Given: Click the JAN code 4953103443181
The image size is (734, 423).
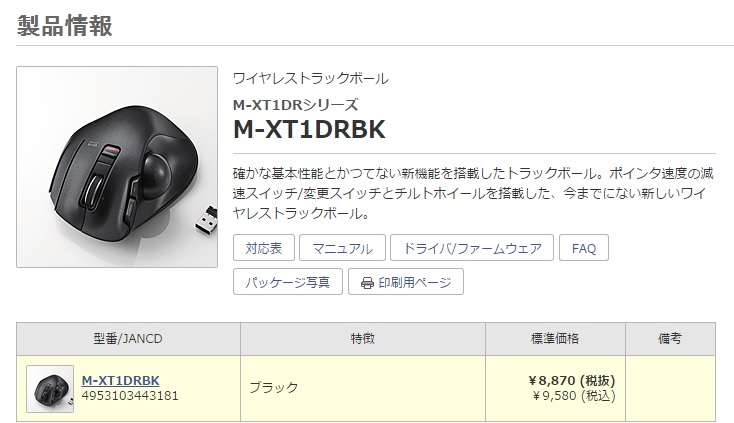Looking at the screenshot, I should pos(130,396).
